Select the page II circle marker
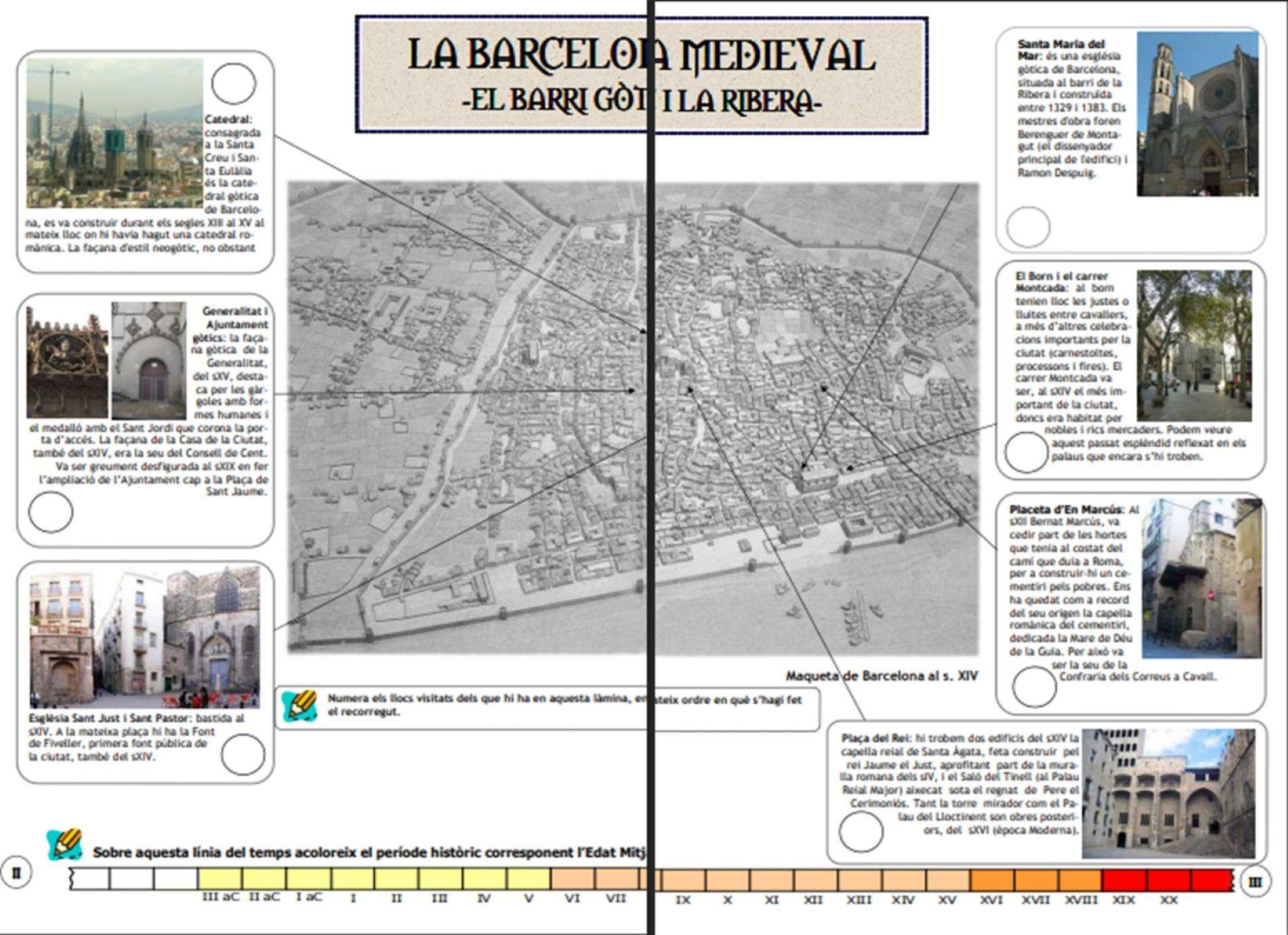 16,873
